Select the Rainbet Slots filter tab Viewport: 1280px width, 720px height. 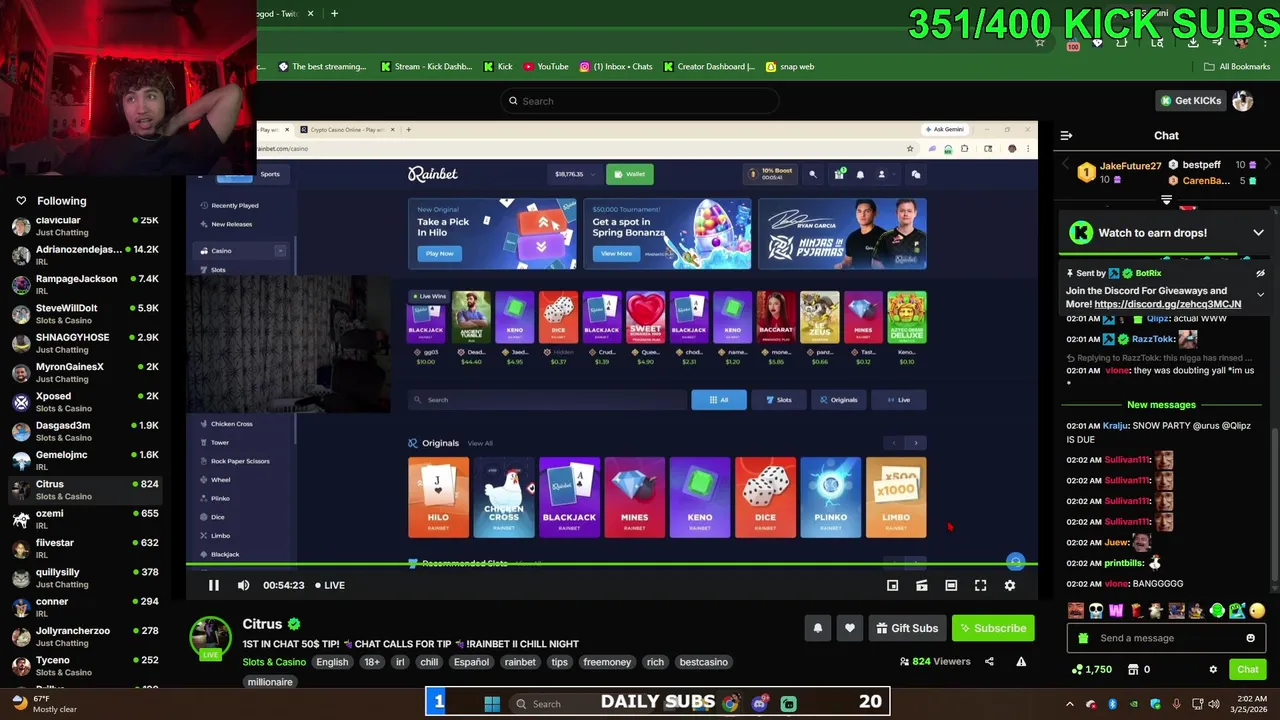pos(778,400)
